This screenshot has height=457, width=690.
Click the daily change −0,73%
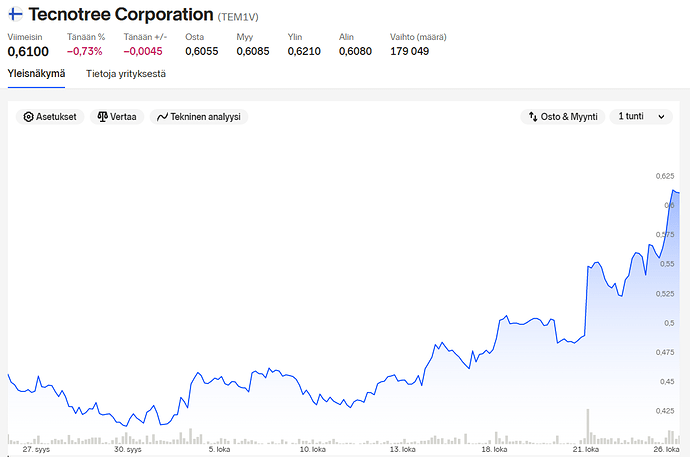pyautogui.click(x=84, y=51)
